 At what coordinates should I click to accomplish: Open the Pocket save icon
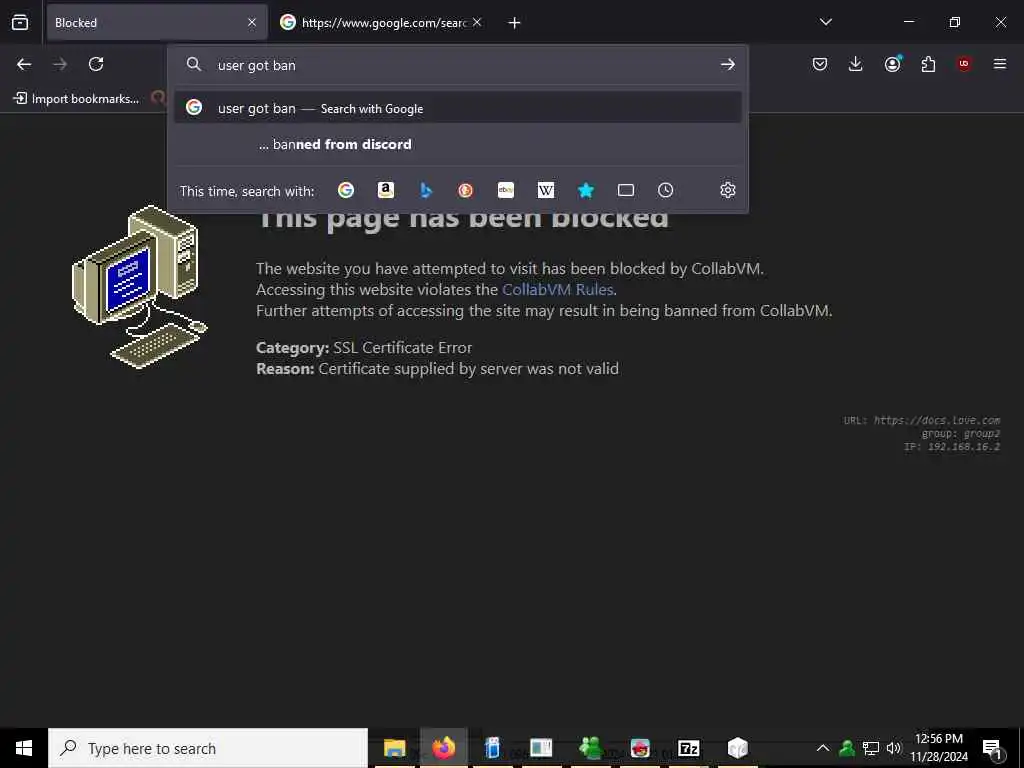tap(820, 64)
